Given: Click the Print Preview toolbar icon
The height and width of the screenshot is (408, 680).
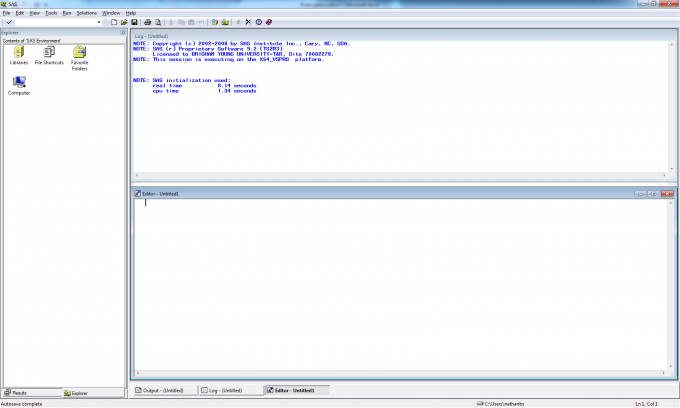Looking at the screenshot, I should (x=156, y=21).
